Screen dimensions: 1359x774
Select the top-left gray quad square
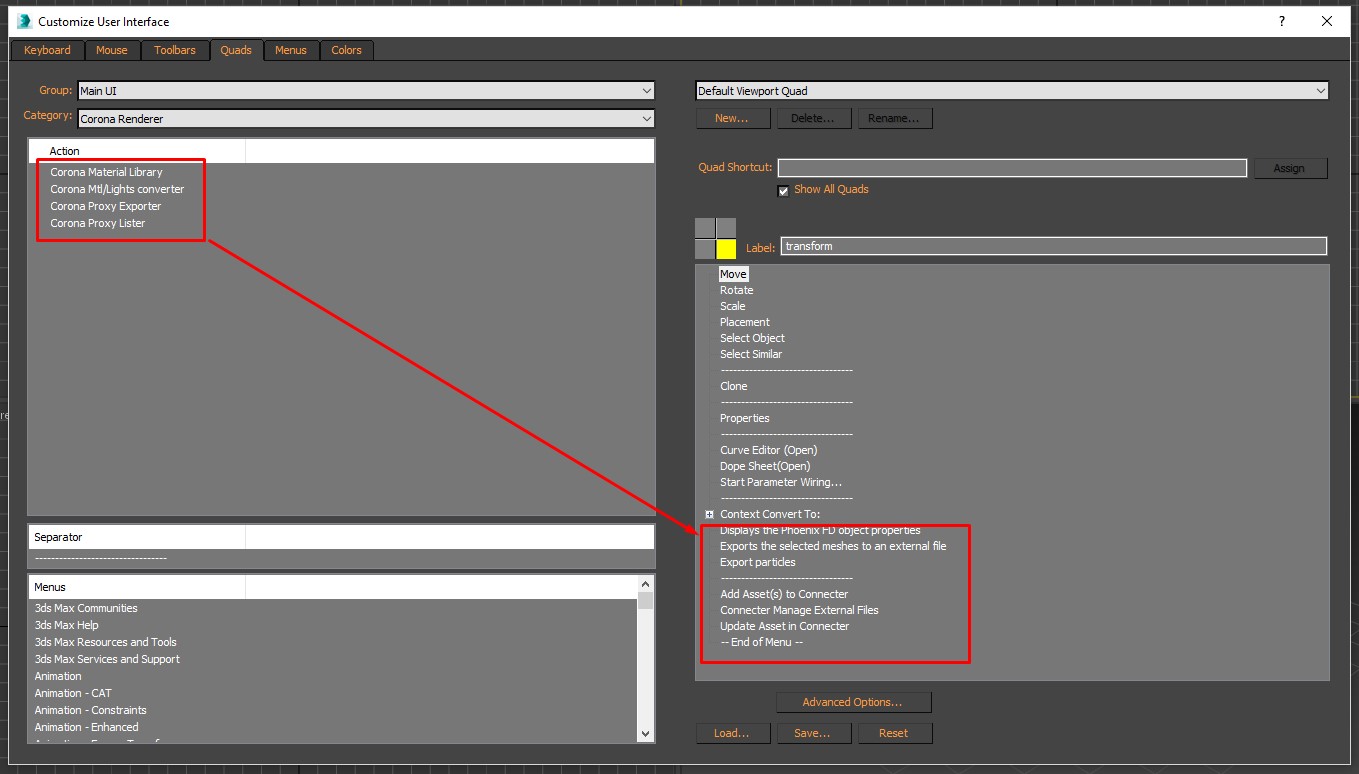click(x=705, y=228)
